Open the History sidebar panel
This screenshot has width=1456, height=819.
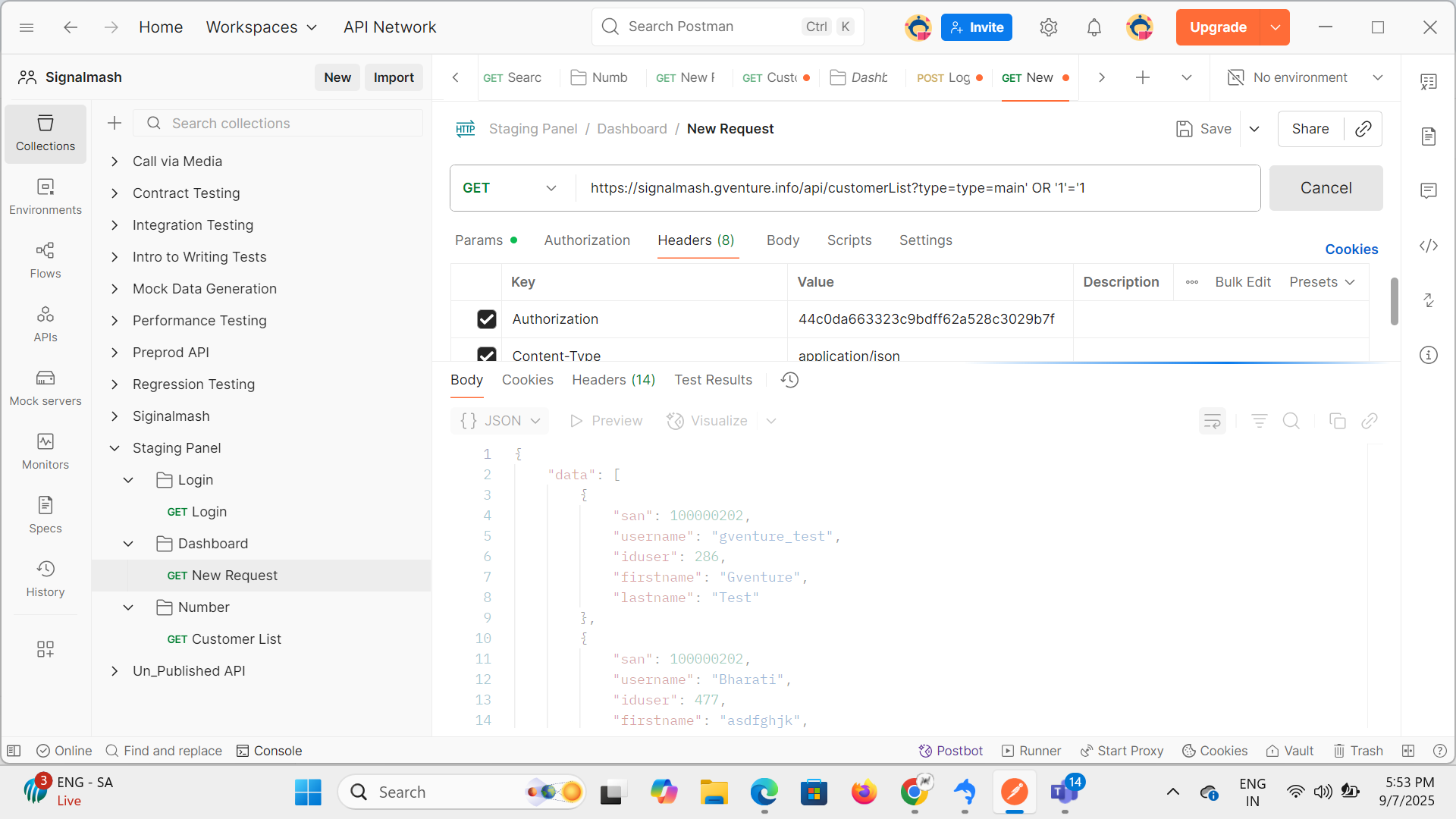(45, 579)
